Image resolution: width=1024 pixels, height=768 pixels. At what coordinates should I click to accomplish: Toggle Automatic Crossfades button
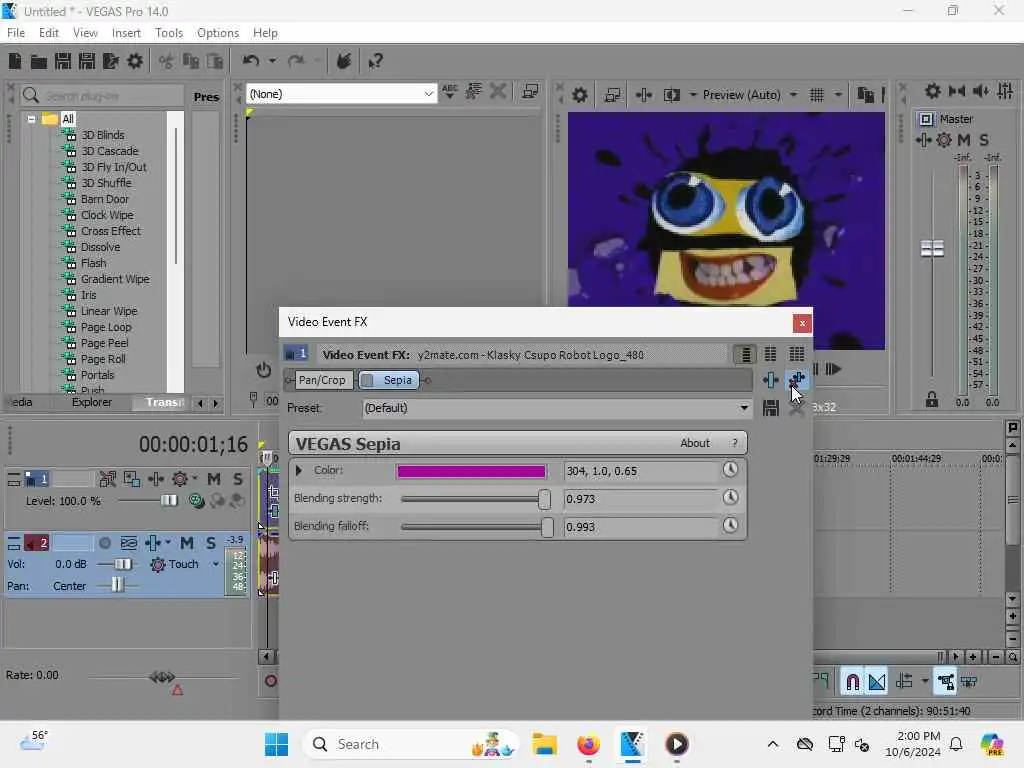pos(877,682)
